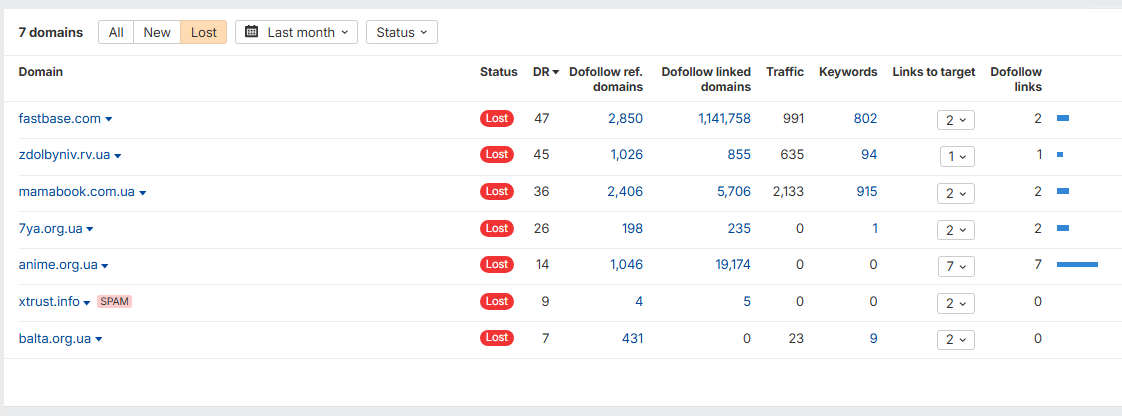The width and height of the screenshot is (1122, 416).
Task: Click the Lost status badge for mamabook.com.ua
Action: pos(497,191)
